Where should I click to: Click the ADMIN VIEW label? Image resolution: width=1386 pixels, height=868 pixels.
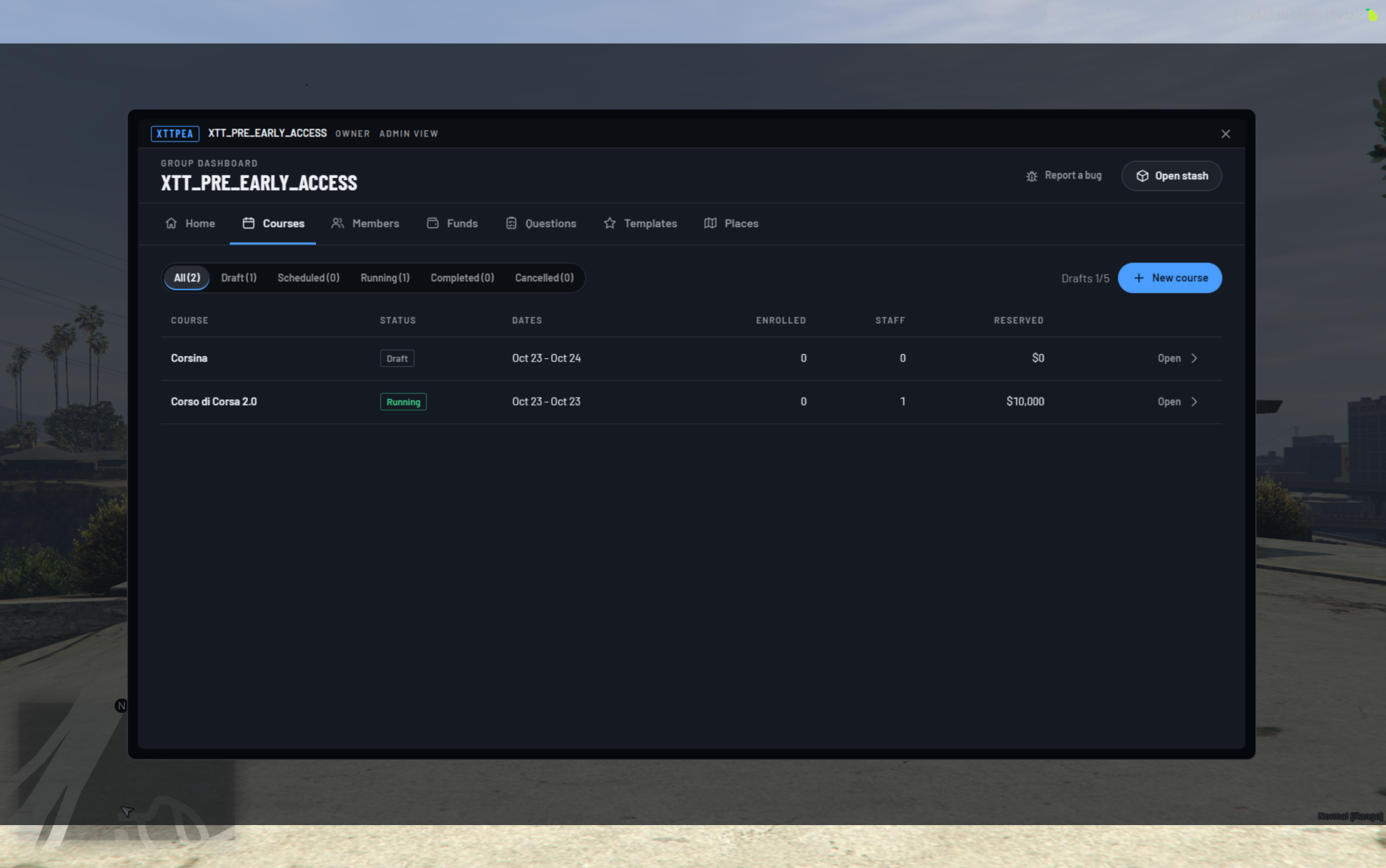(408, 134)
